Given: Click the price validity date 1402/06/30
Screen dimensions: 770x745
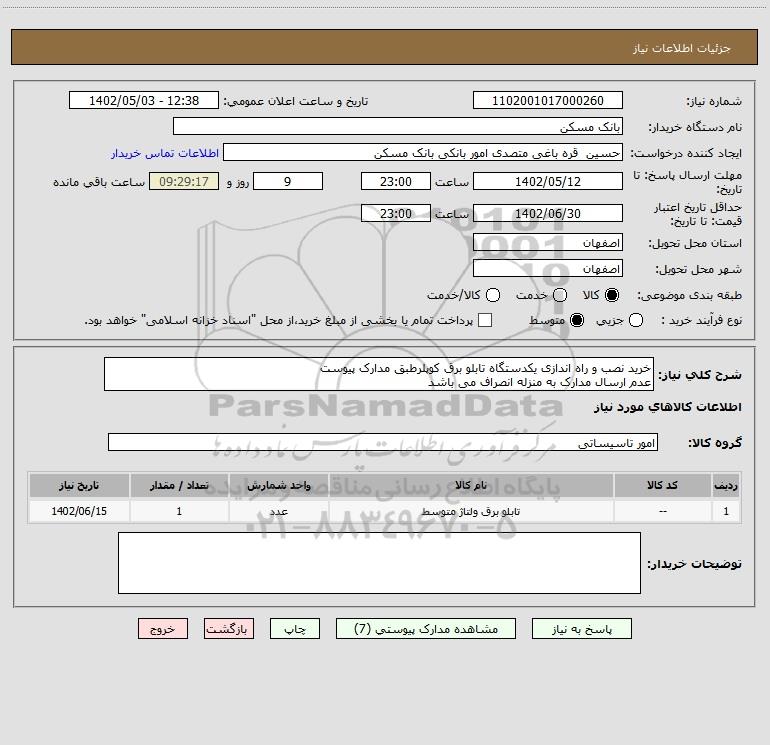Looking at the screenshot, I should tap(548, 213).
